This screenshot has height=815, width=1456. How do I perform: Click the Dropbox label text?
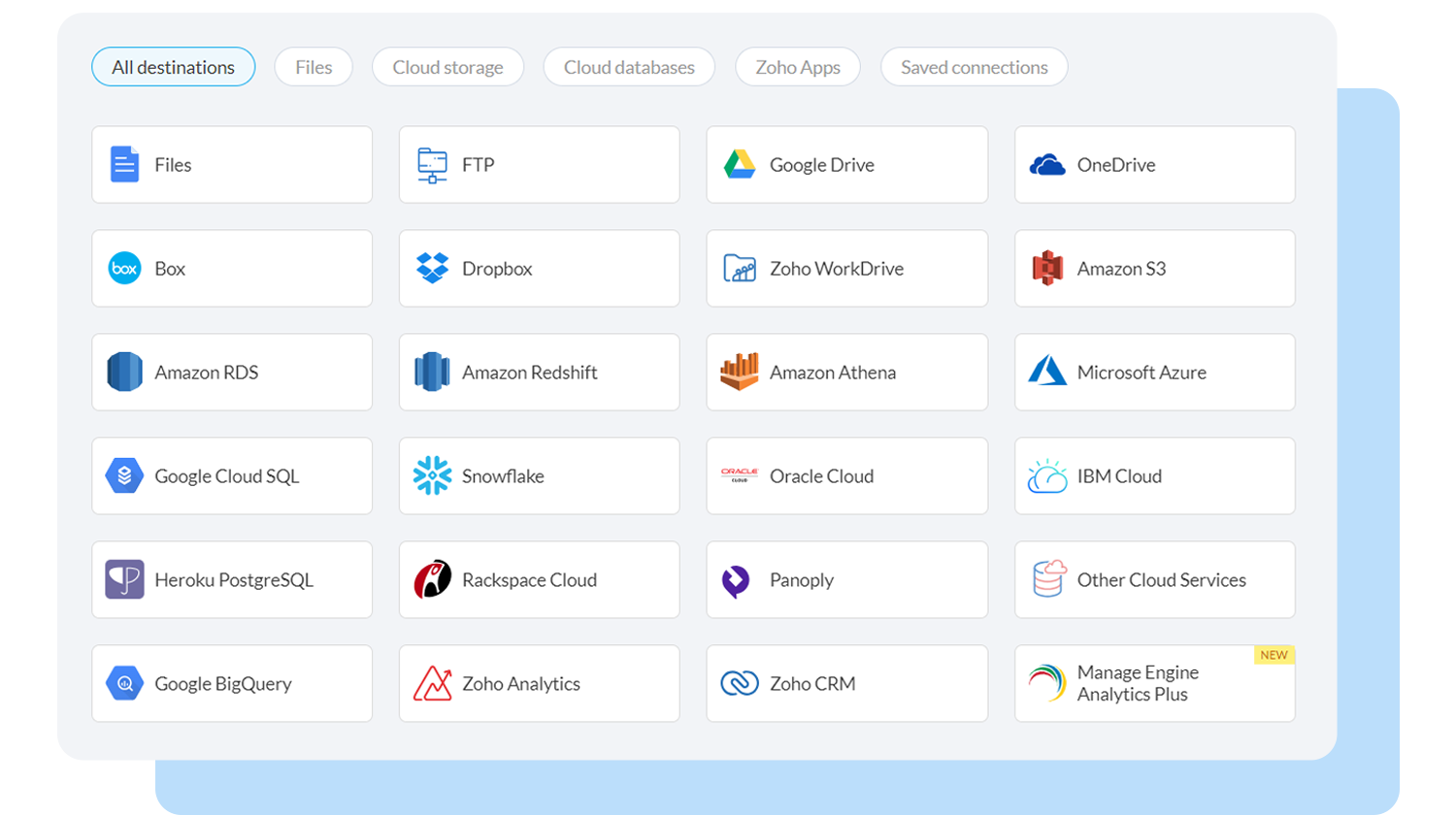[x=497, y=269]
